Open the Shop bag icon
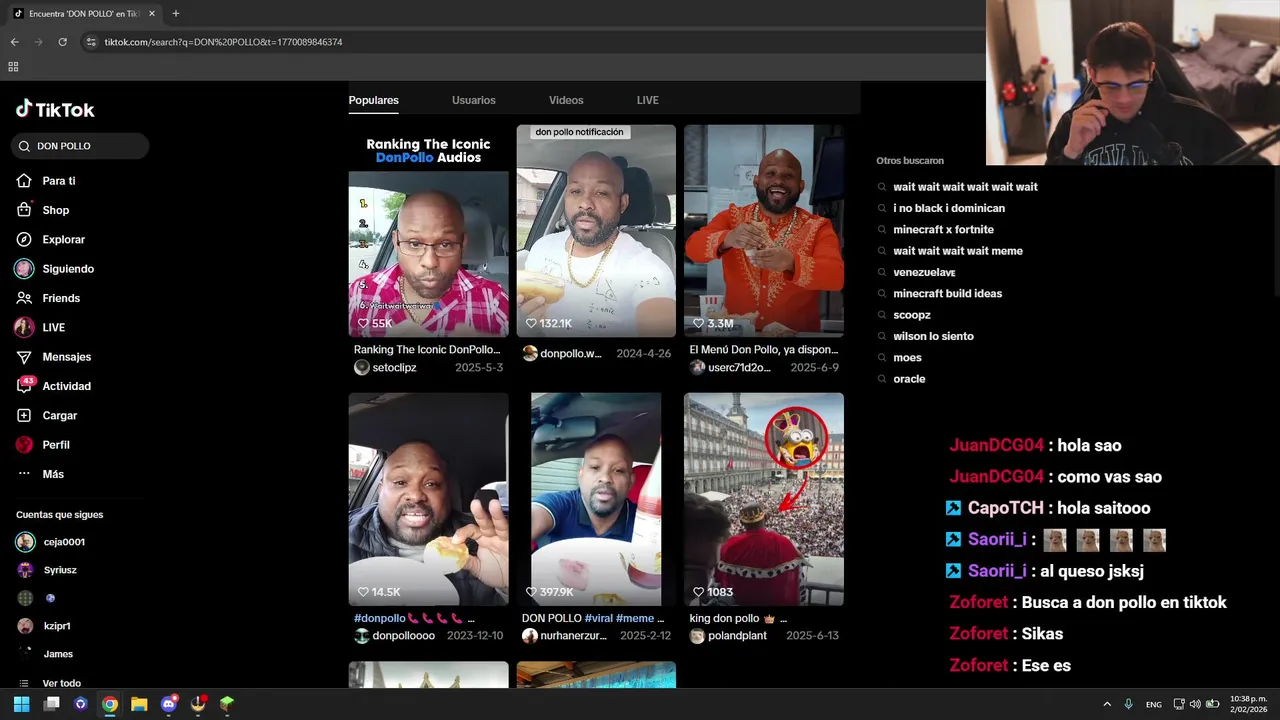1280x720 pixels. [x=24, y=210]
